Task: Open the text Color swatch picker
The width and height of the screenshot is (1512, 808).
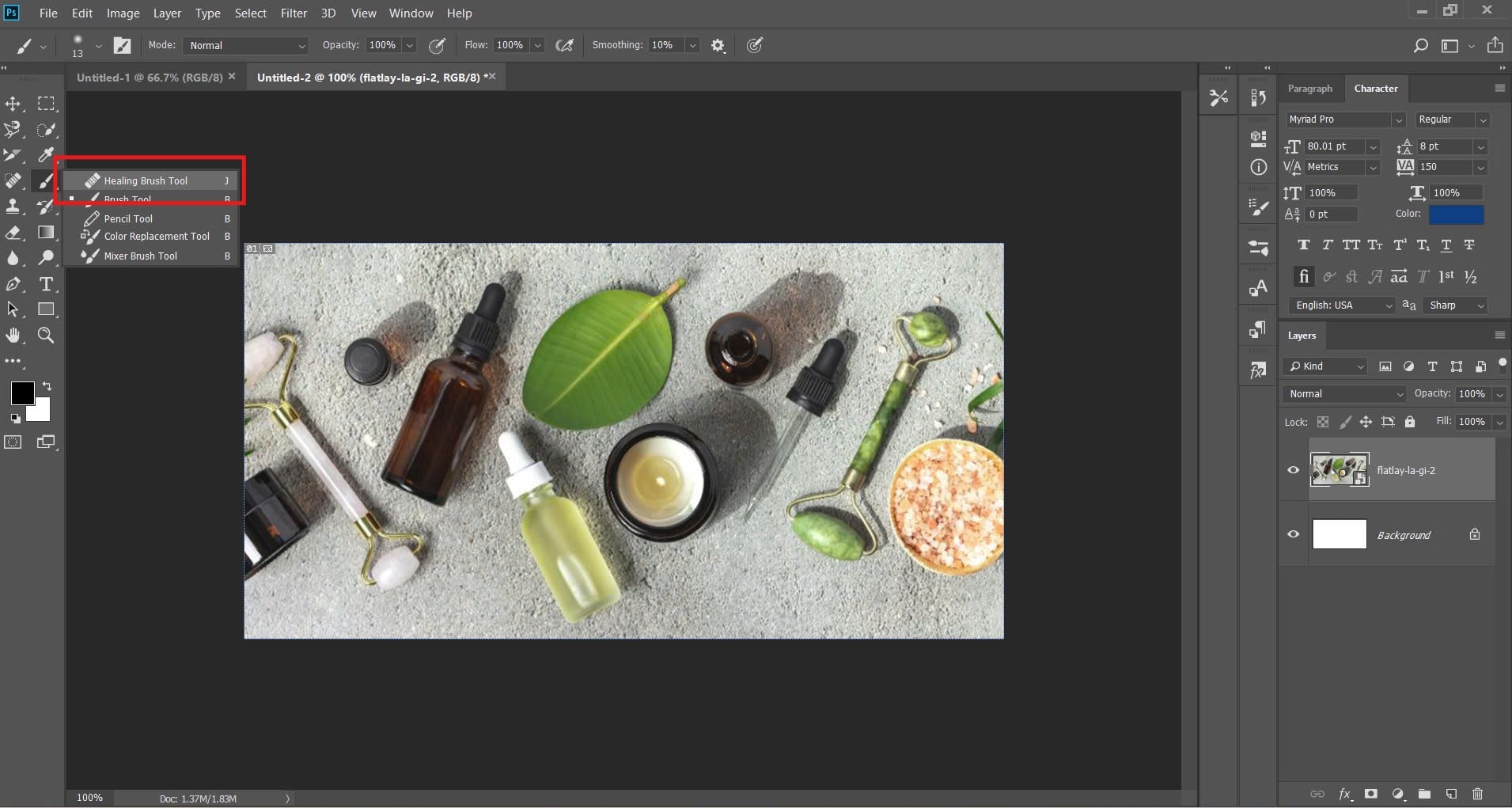Action: [x=1457, y=214]
